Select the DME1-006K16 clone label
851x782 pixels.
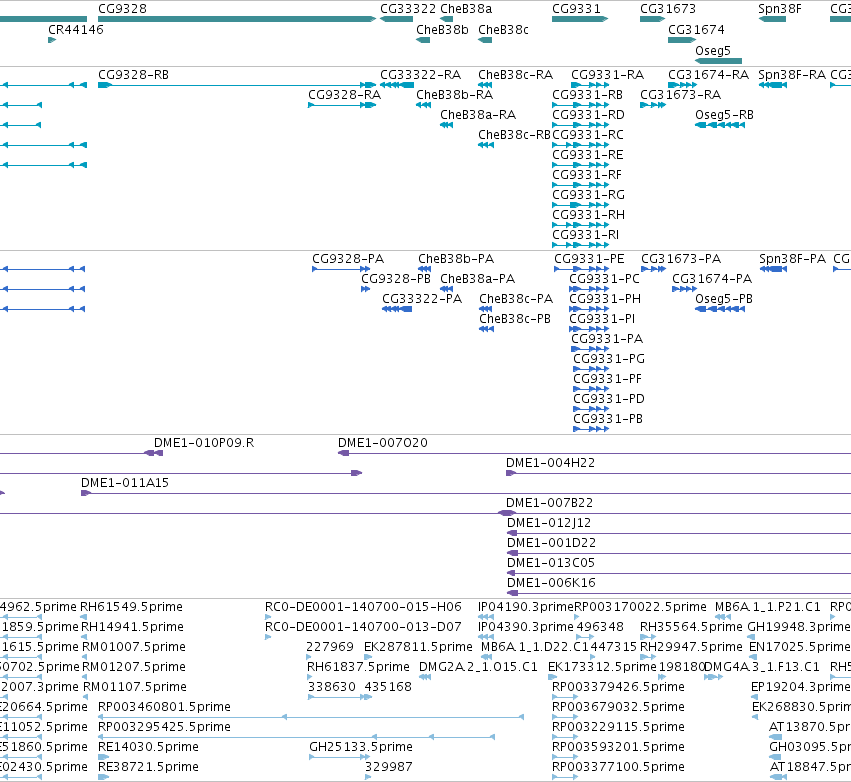[551, 583]
